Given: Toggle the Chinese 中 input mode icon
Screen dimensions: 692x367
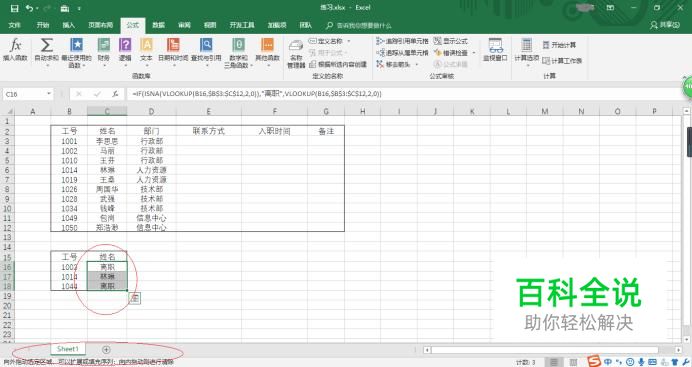Looking at the screenshot, I should 608,362.
